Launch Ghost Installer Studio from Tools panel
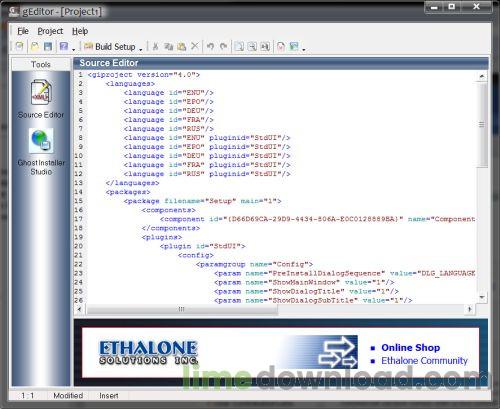Viewport: 500px width, 409px height. pos(41,152)
